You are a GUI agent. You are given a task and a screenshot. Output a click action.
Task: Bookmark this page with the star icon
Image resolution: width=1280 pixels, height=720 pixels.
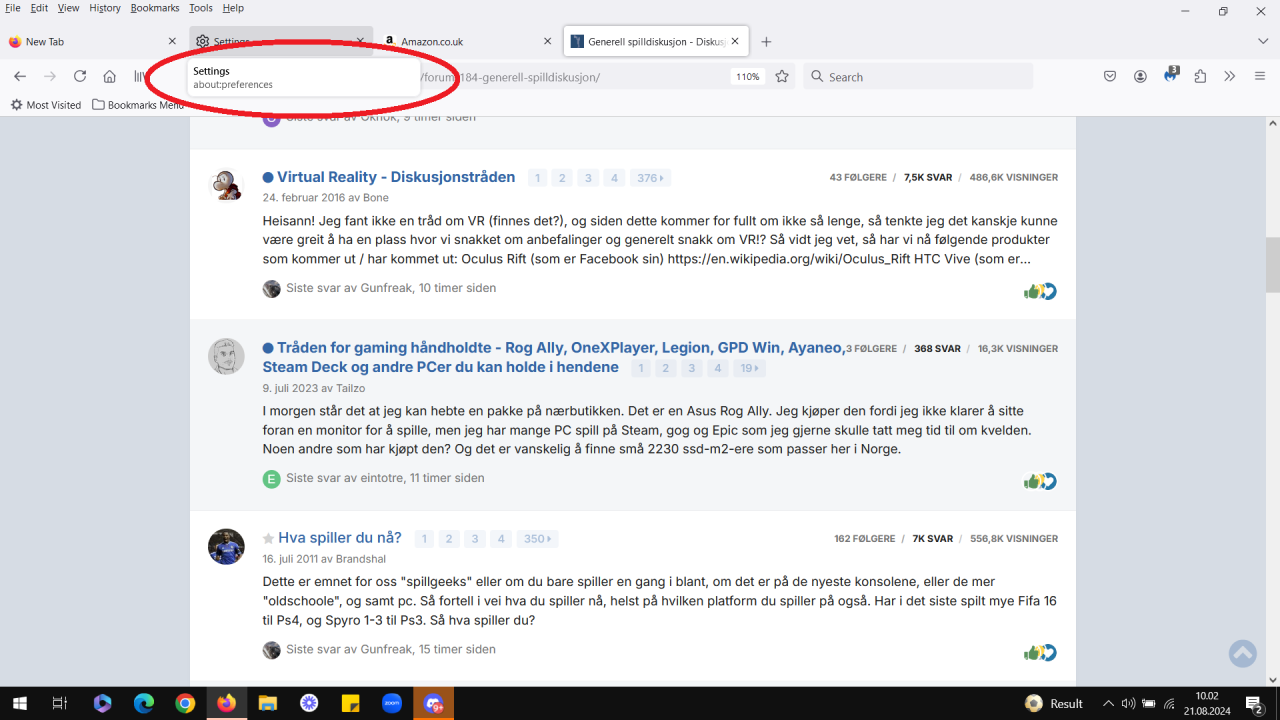781,76
